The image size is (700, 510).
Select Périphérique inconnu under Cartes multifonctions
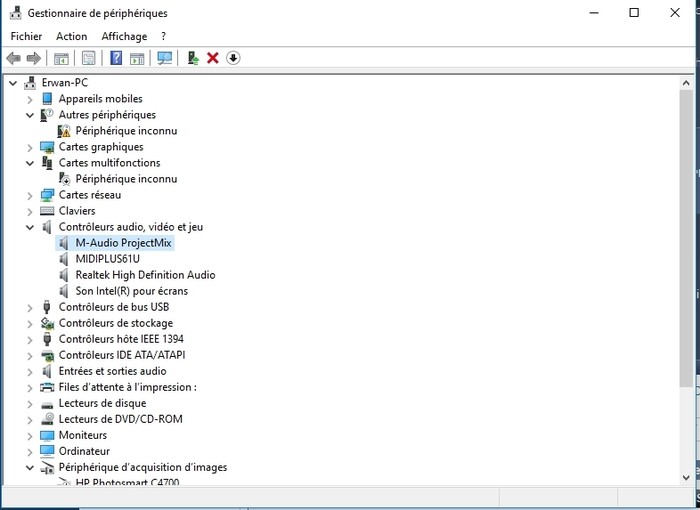pos(126,179)
